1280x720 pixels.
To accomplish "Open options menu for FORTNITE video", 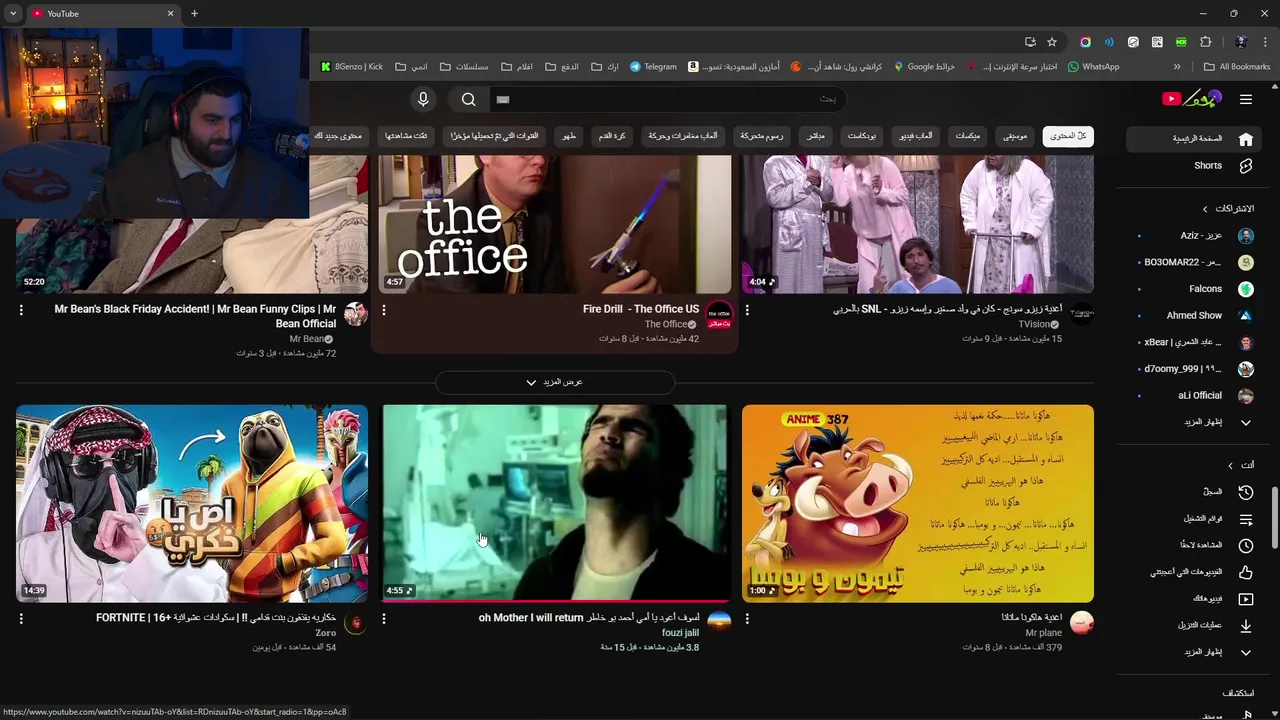I will pos(21,619).
